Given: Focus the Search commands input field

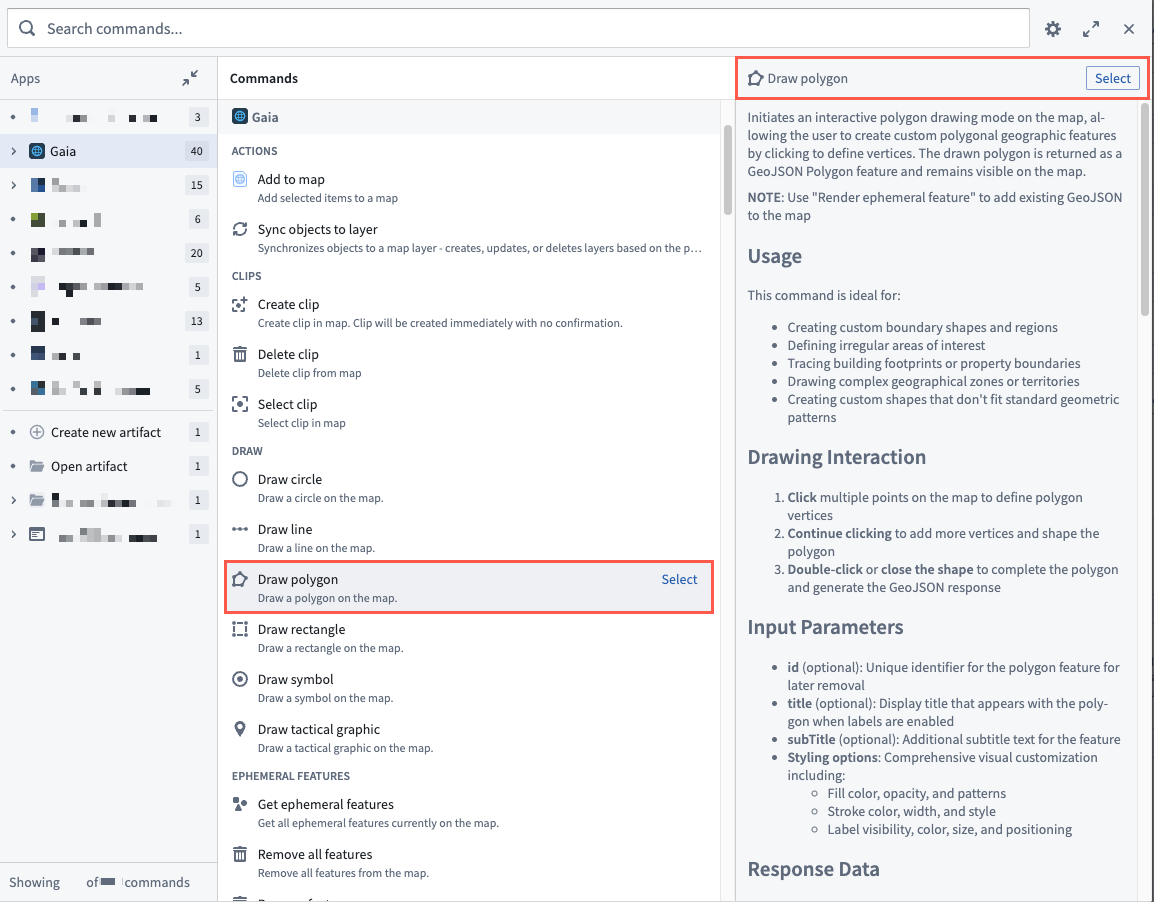Looking at the screenshot, I should click(x=530, y=29).
